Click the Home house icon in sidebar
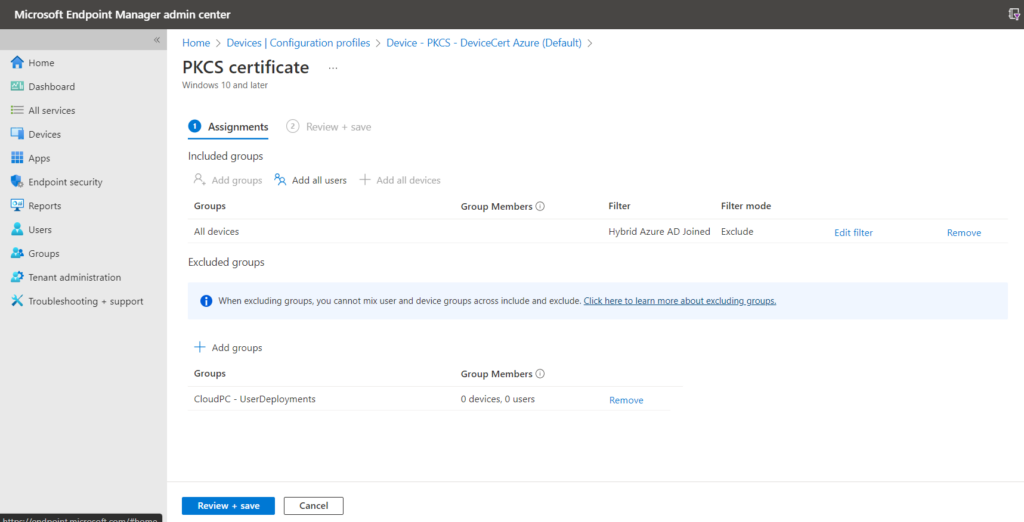 pyautogui.click(x=17, y=63)
